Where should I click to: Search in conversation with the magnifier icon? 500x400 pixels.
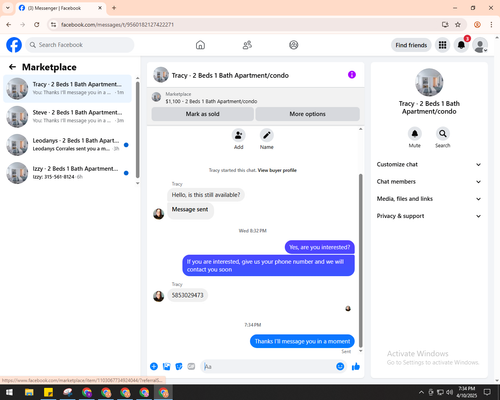(443, 134)
